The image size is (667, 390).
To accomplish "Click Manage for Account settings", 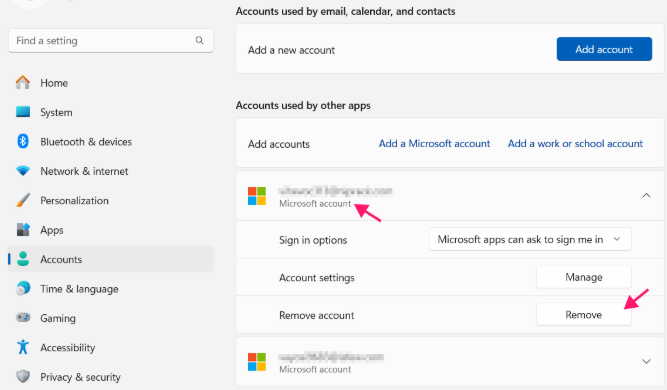I will [584, 277].
